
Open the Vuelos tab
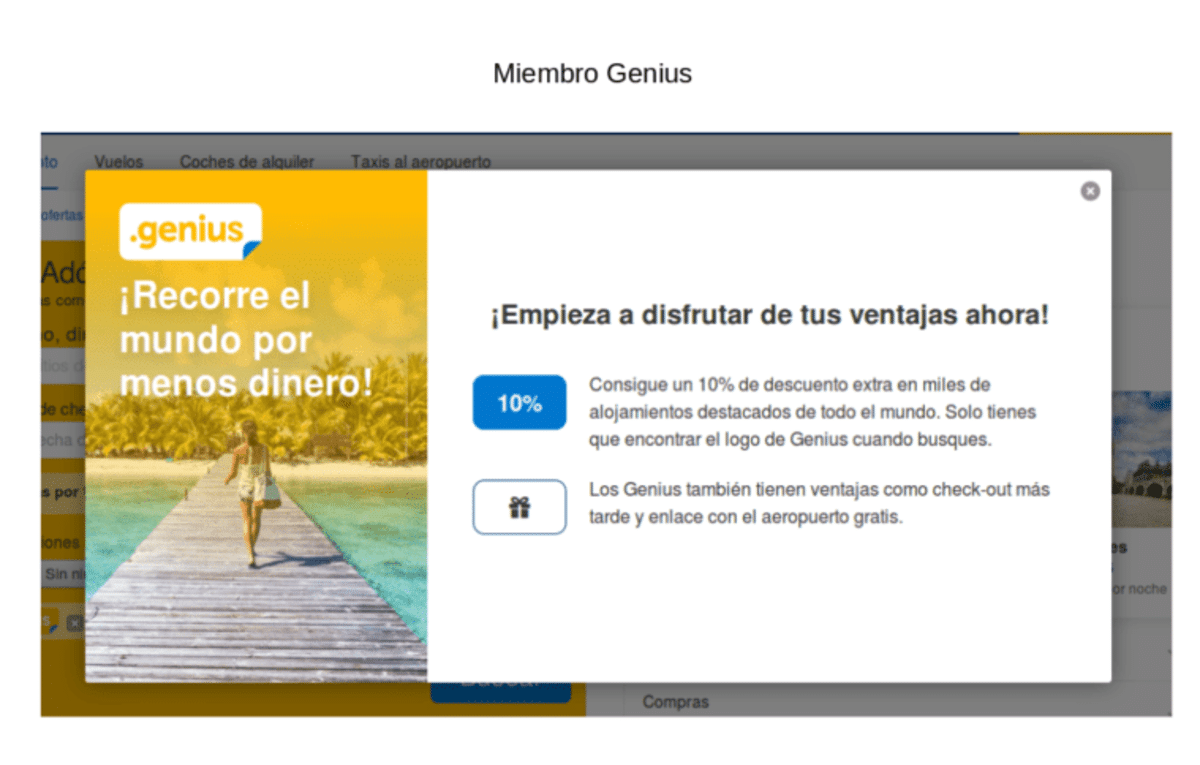(x=119, y=161)
